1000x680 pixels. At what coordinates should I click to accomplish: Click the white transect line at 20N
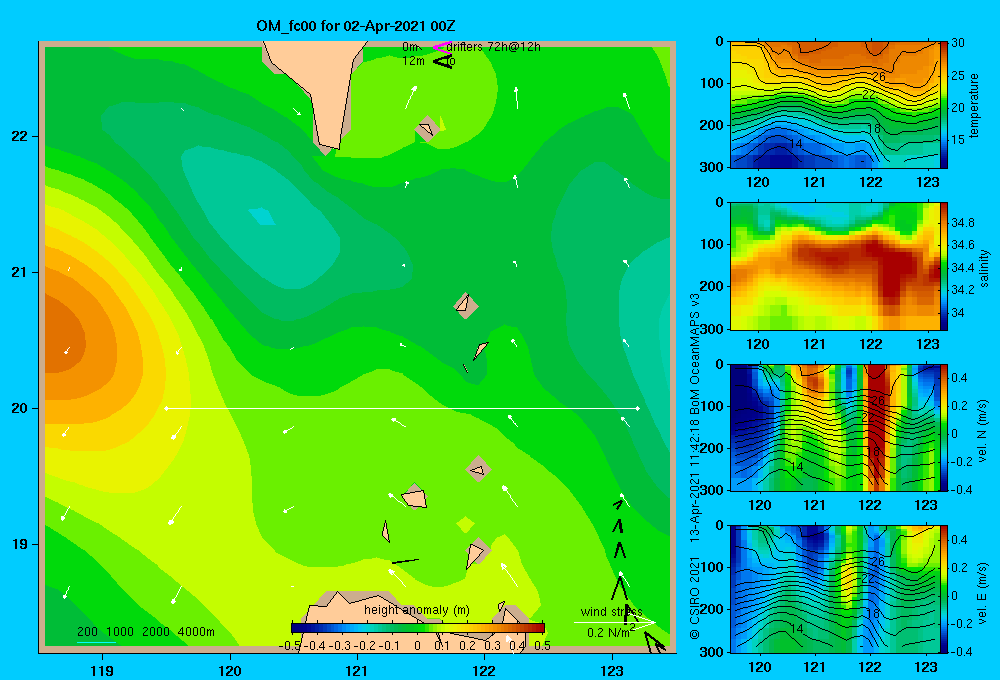coord(402,408)
